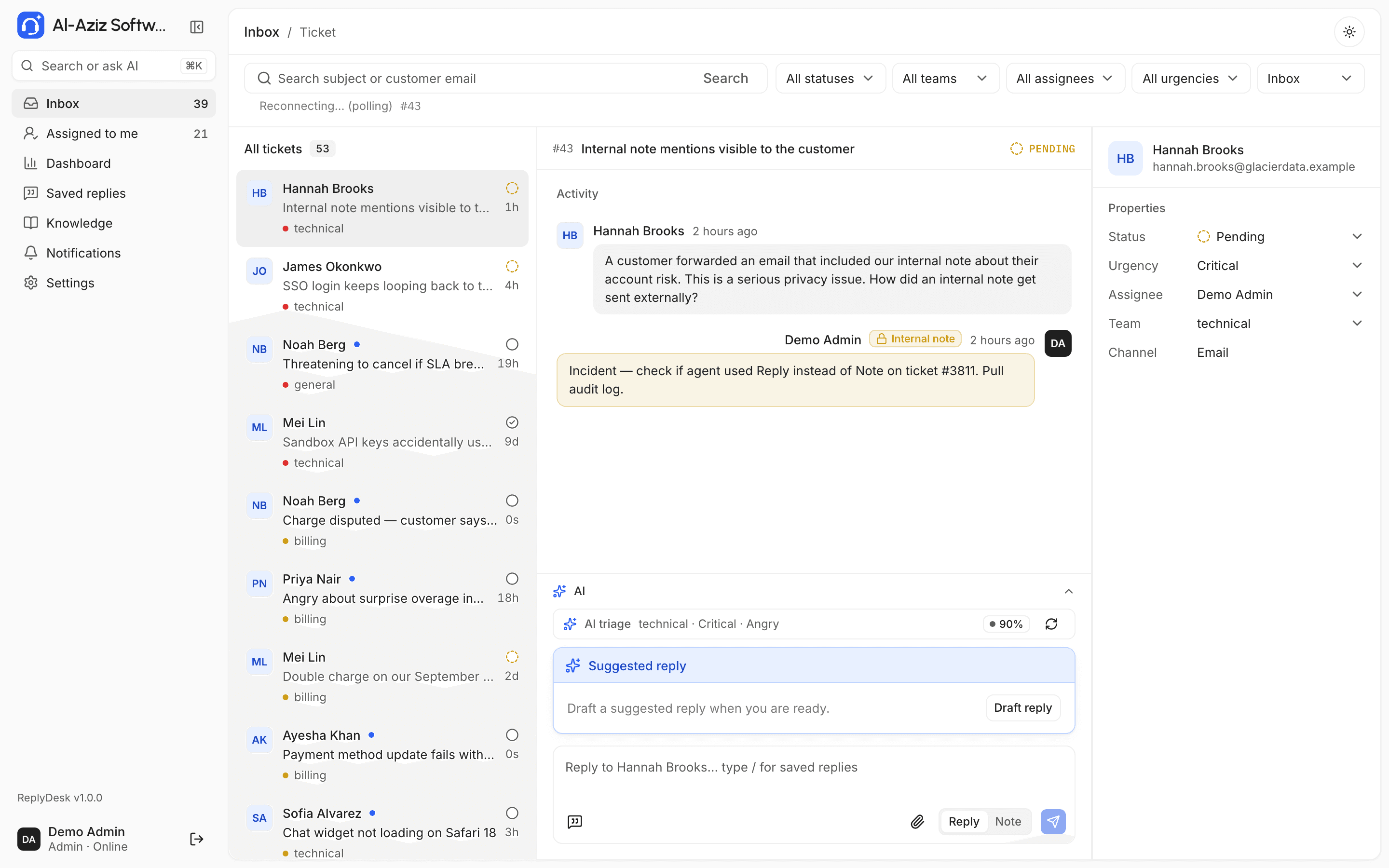
Task: Switch composer mode to Note
Action: 1008,822
